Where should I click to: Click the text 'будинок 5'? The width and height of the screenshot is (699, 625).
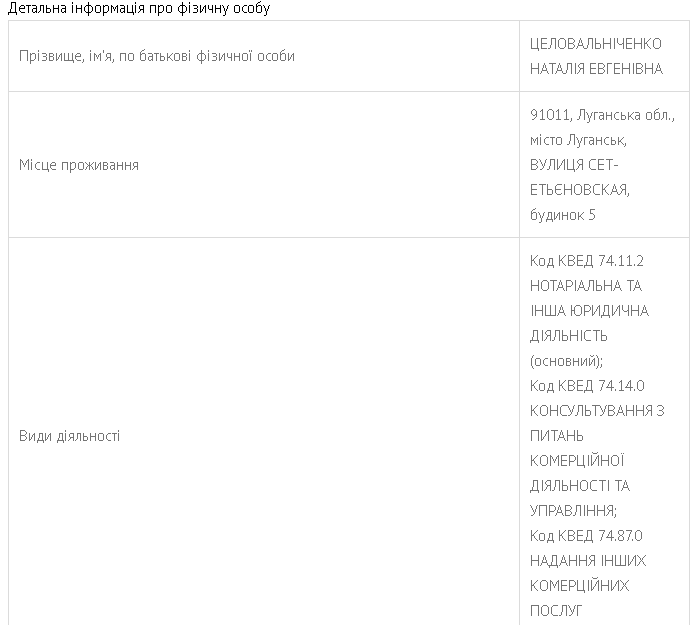[563, 215]
